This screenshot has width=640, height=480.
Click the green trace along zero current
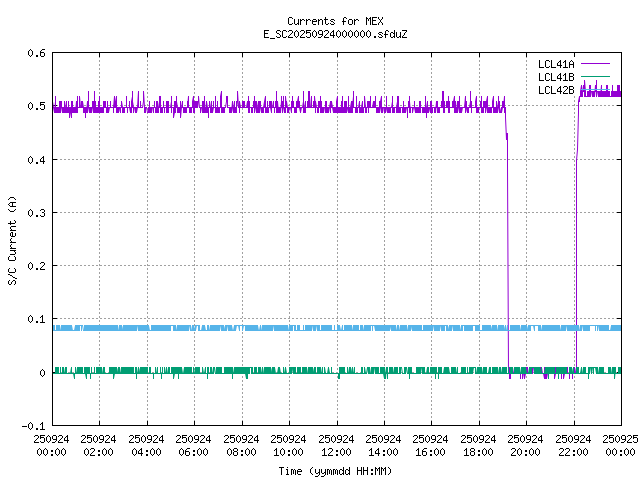click(300, 371)
